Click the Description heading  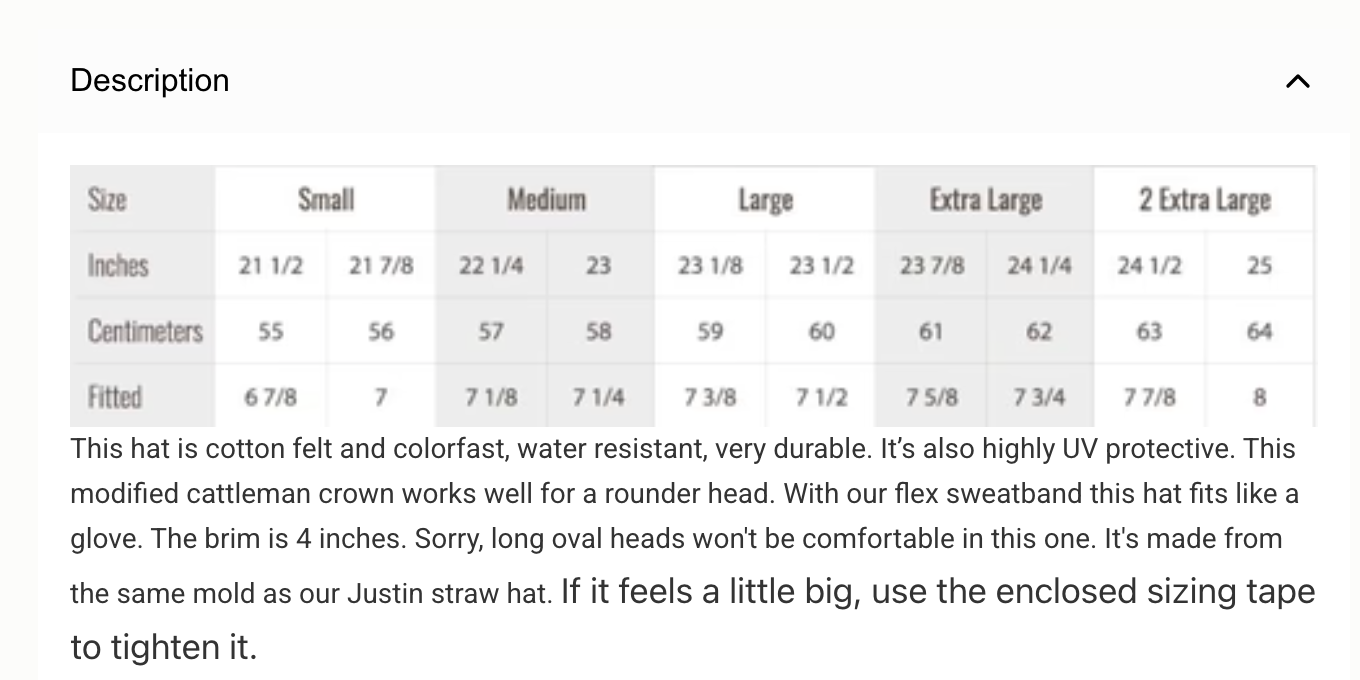tap(150, 81)
